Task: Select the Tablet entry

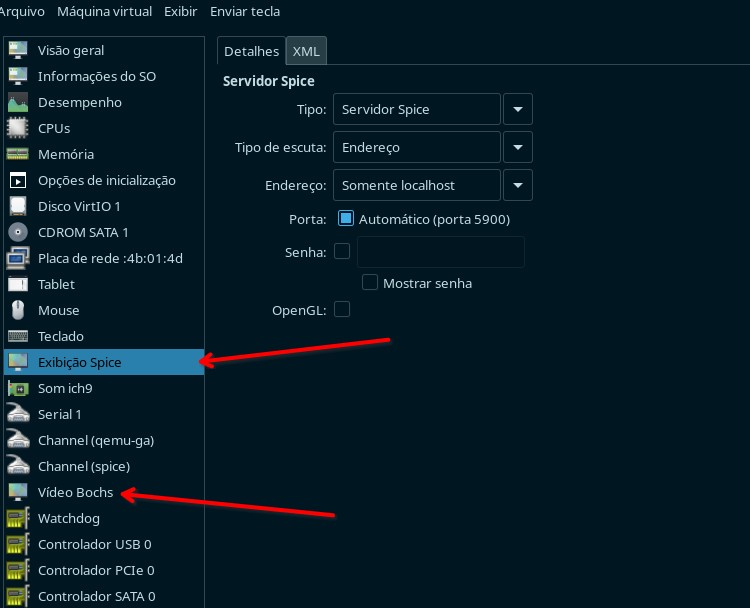Action: (x=104, y=284)
